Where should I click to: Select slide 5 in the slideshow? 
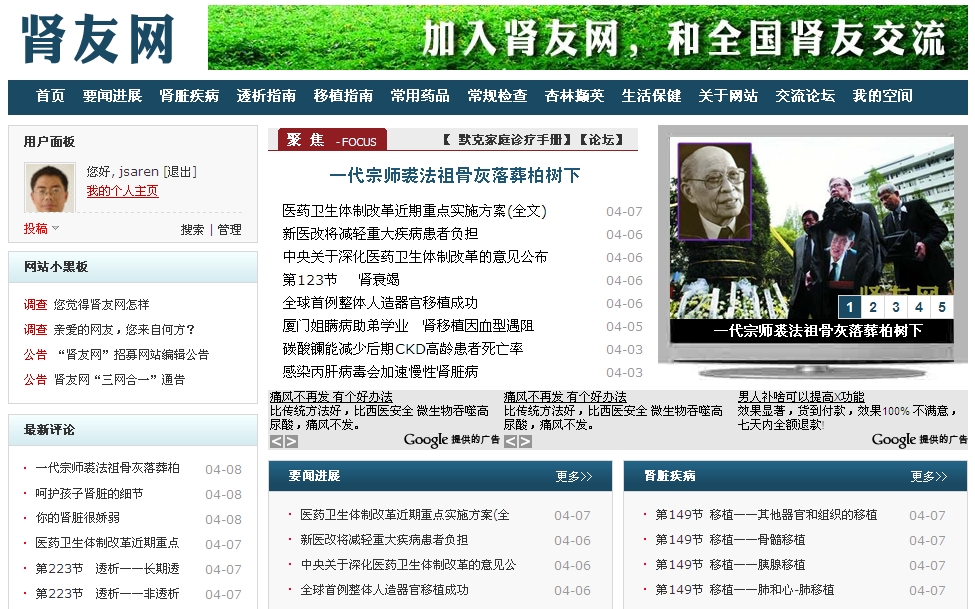click(x=942, y=307)
